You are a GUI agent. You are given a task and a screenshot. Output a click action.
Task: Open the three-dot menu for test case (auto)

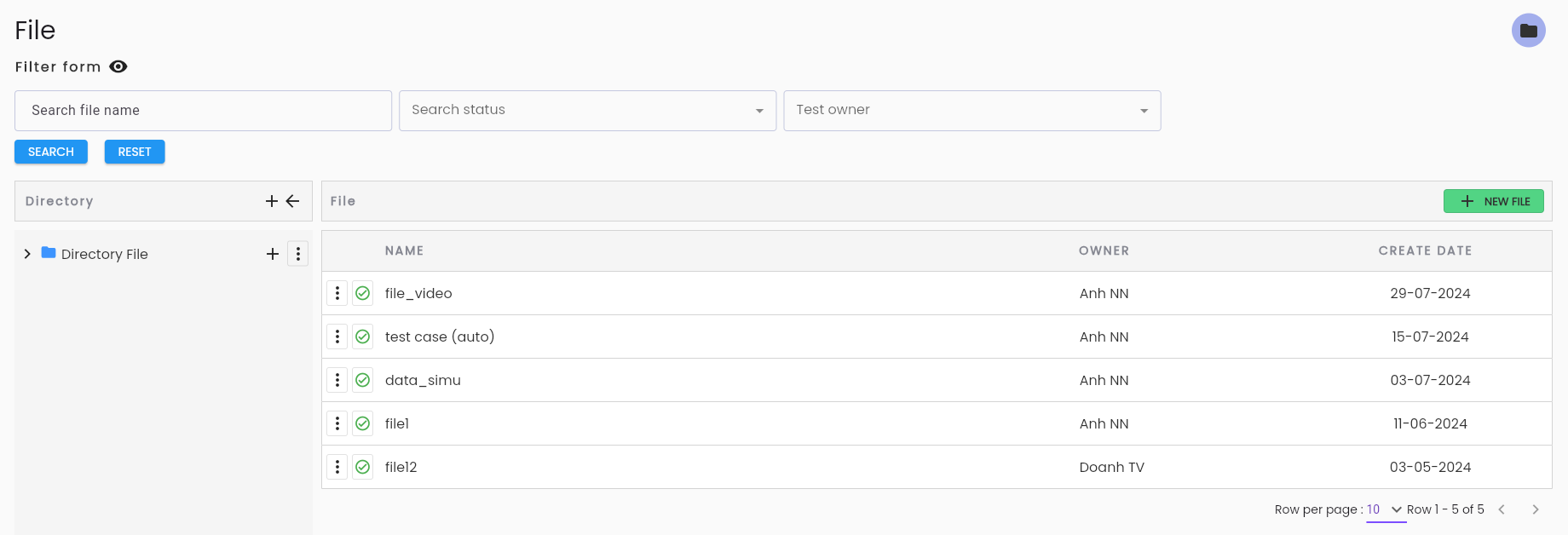point(337,337)
